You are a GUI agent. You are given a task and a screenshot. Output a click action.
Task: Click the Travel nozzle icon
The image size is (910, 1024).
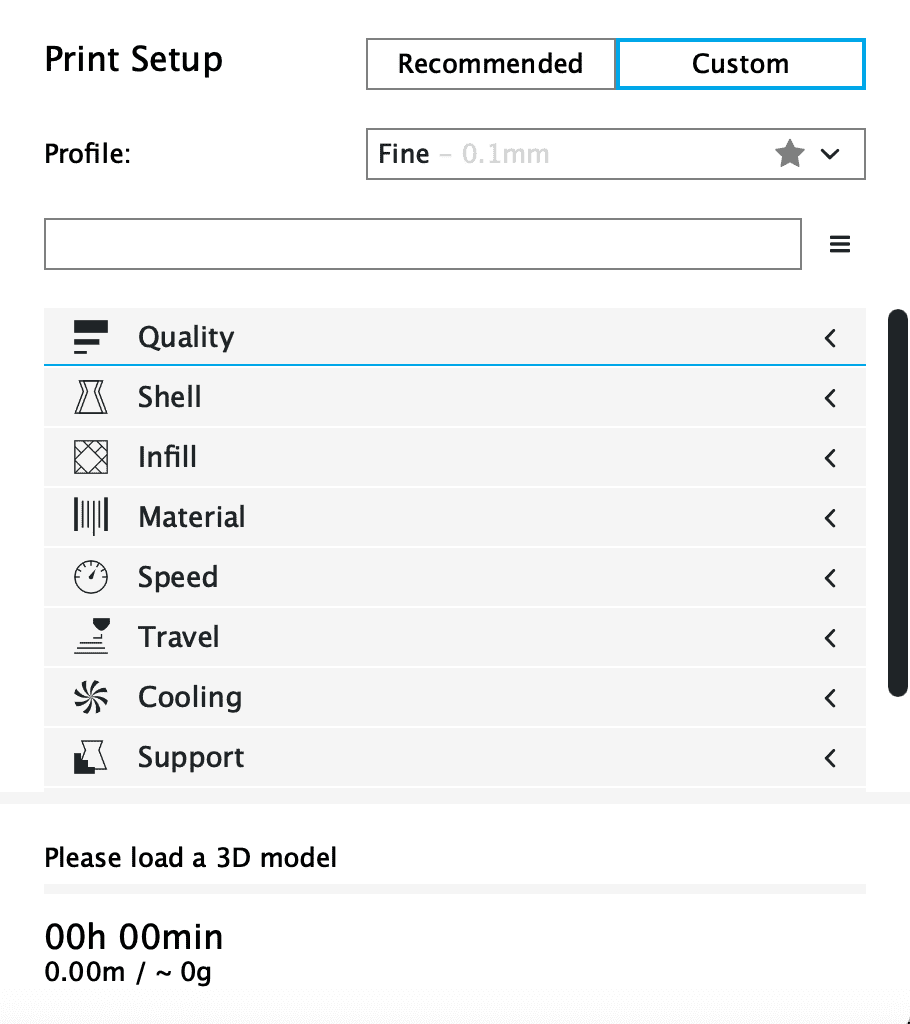coord(91,637)
